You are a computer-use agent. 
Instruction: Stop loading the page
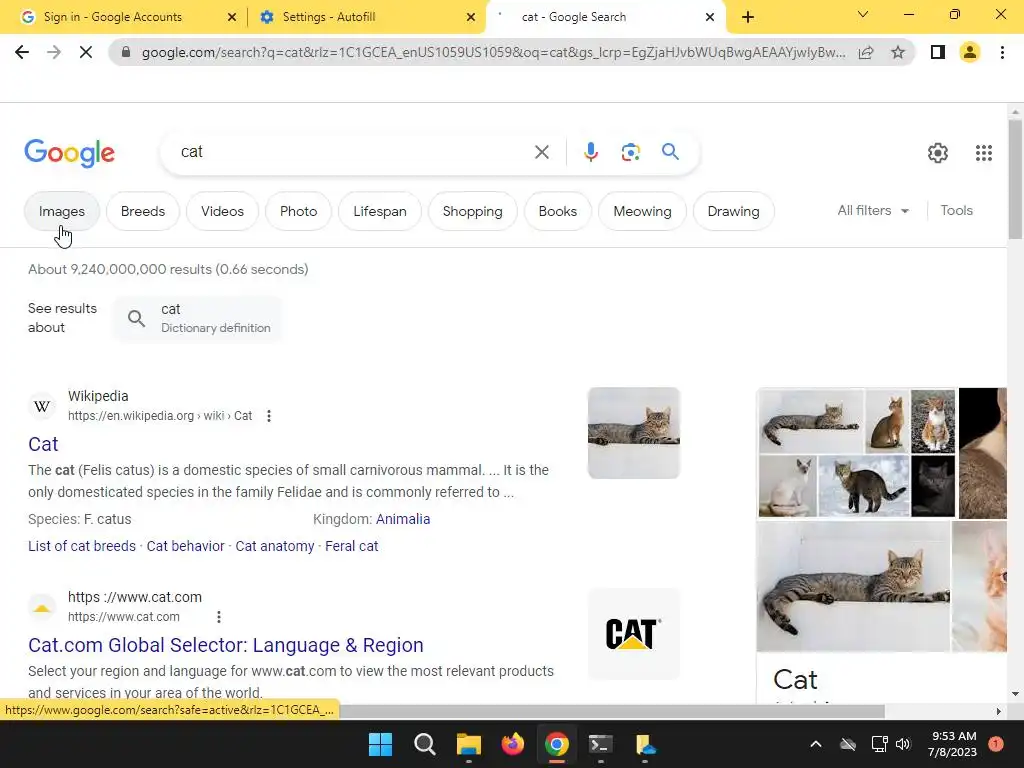pyautogui.click(x=86, y=52)
